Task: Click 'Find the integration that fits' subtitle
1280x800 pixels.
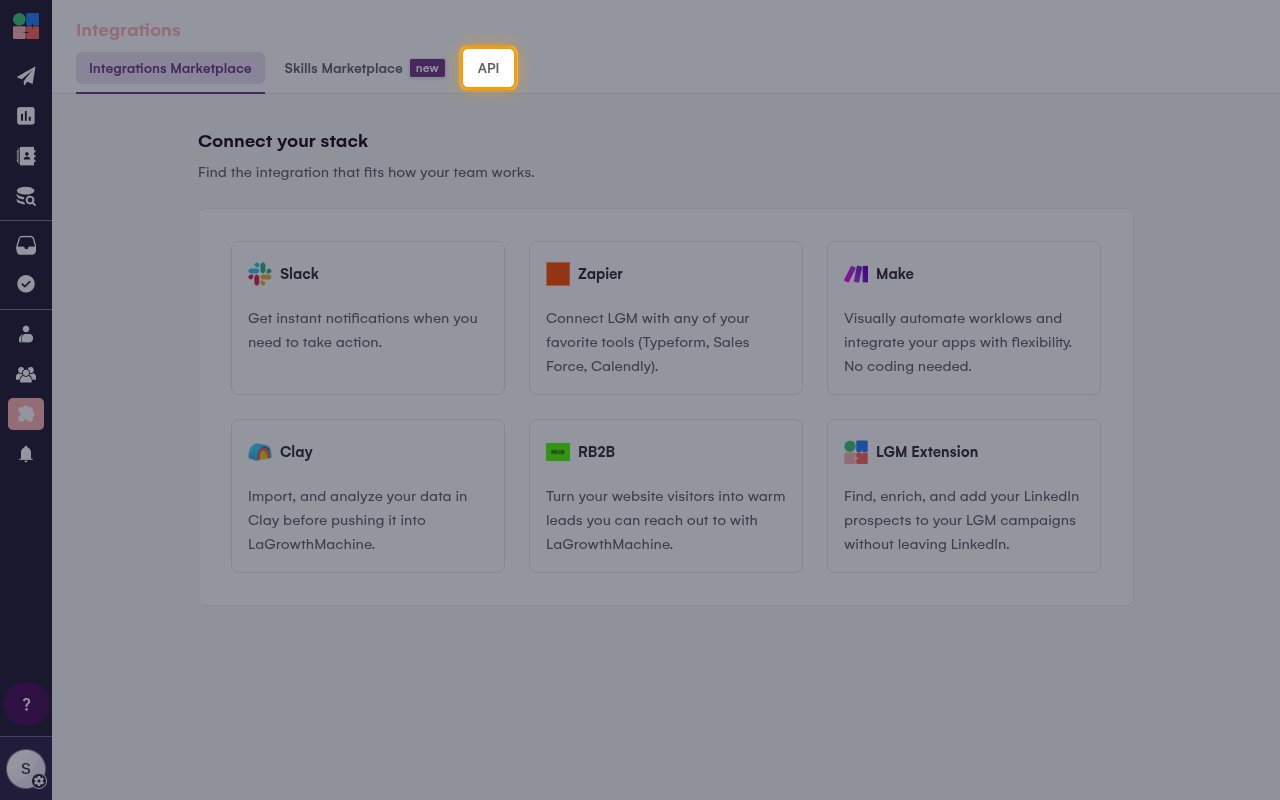Action: 366,172
